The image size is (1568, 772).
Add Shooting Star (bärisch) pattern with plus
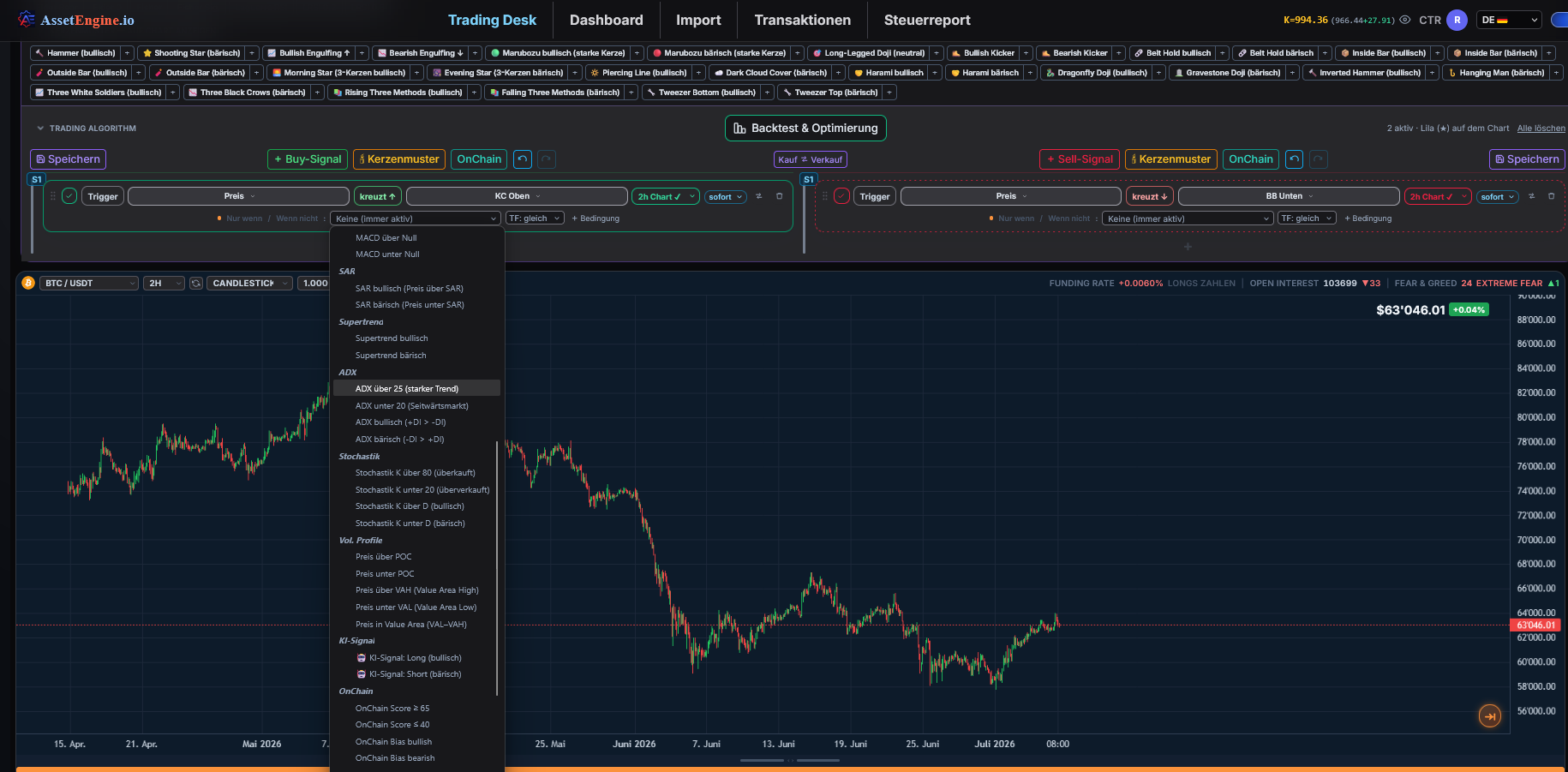(x=252, y=53)
